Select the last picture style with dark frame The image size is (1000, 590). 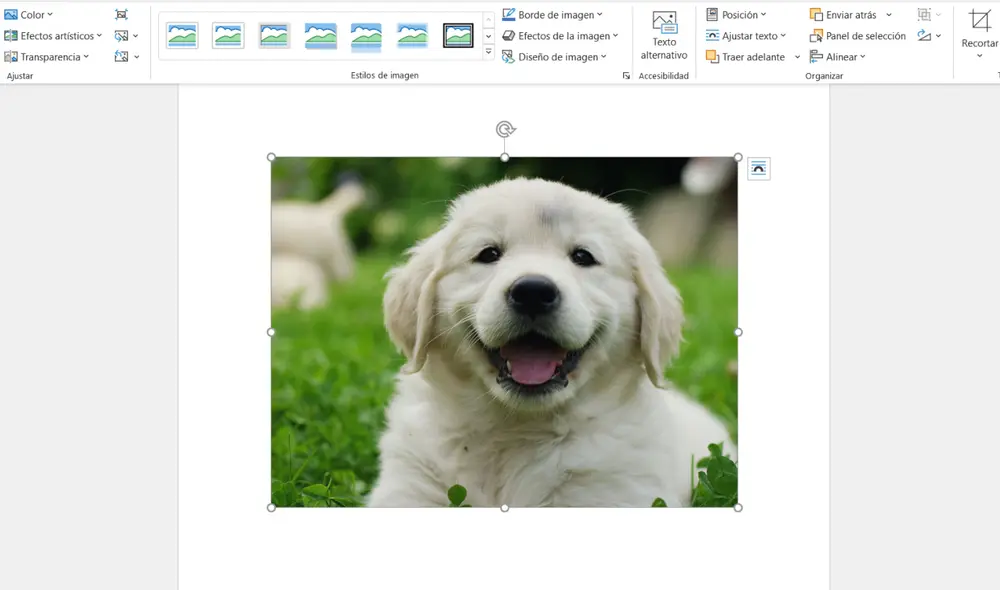pos(458,33)
